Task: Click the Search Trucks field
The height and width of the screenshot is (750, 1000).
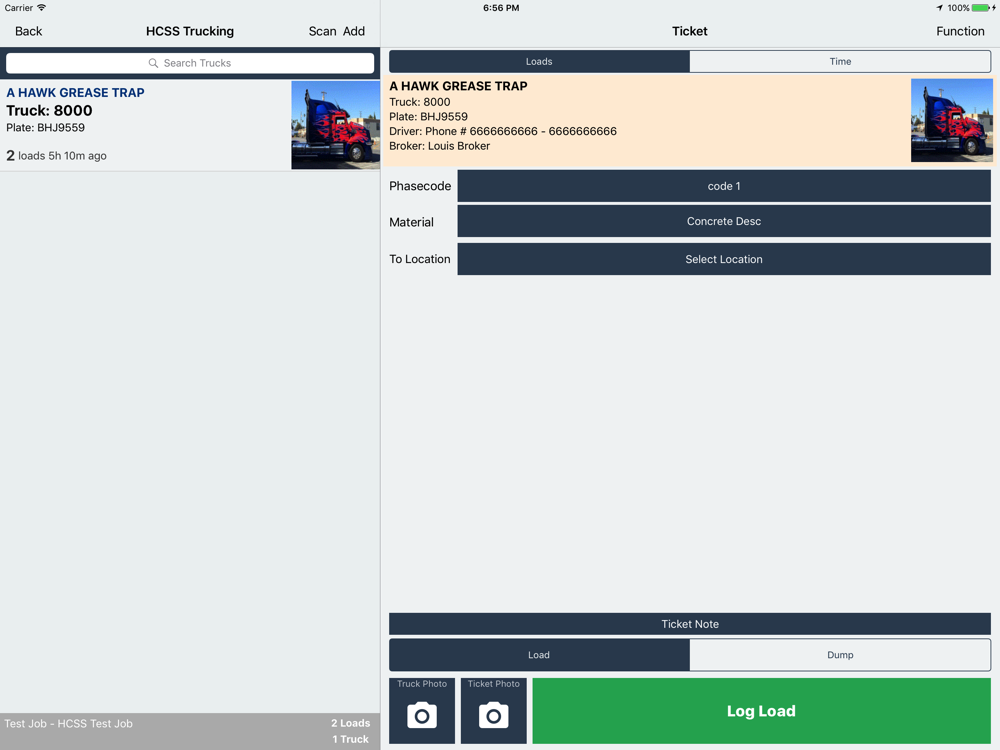Action: 190,63
